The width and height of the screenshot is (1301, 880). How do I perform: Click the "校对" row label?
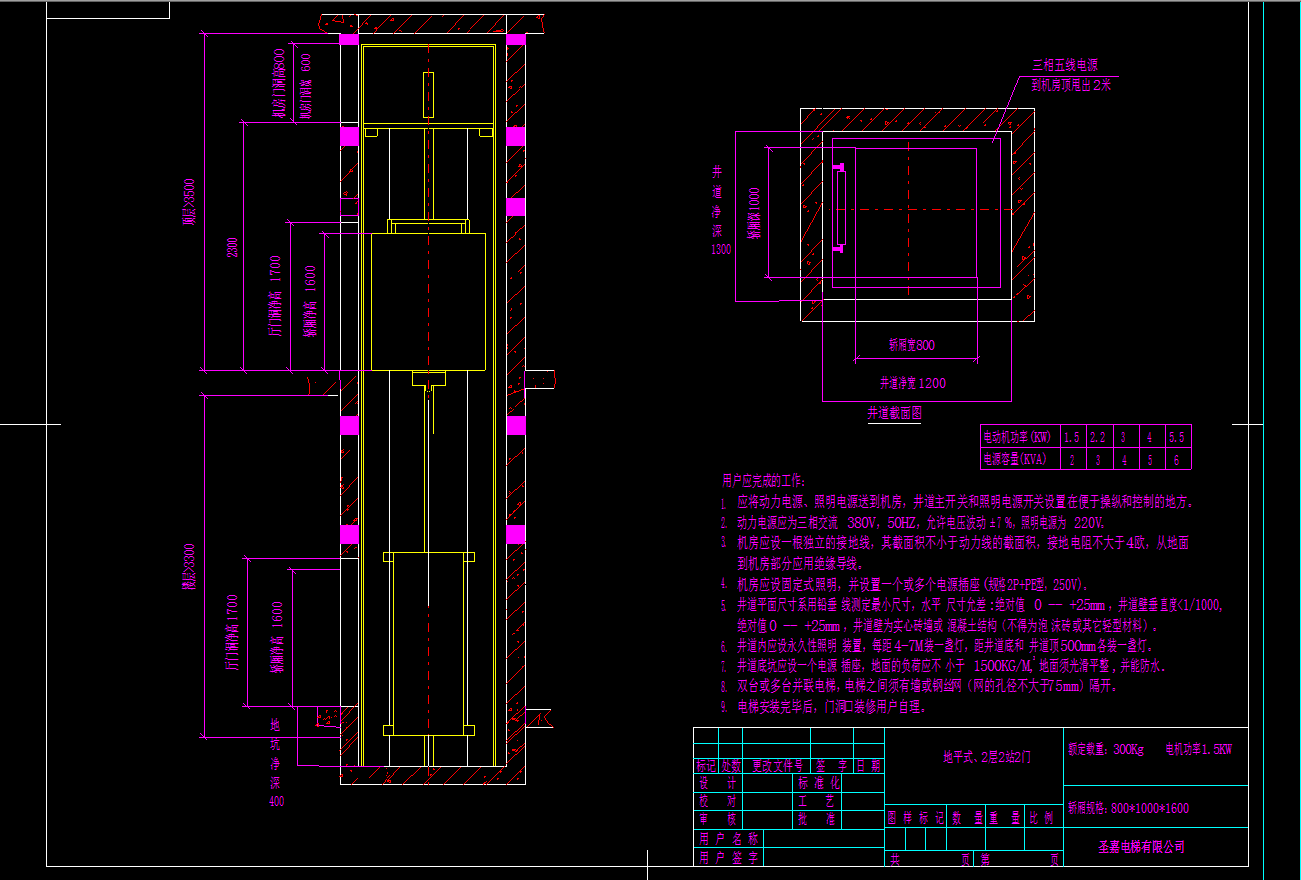[717, 802]
